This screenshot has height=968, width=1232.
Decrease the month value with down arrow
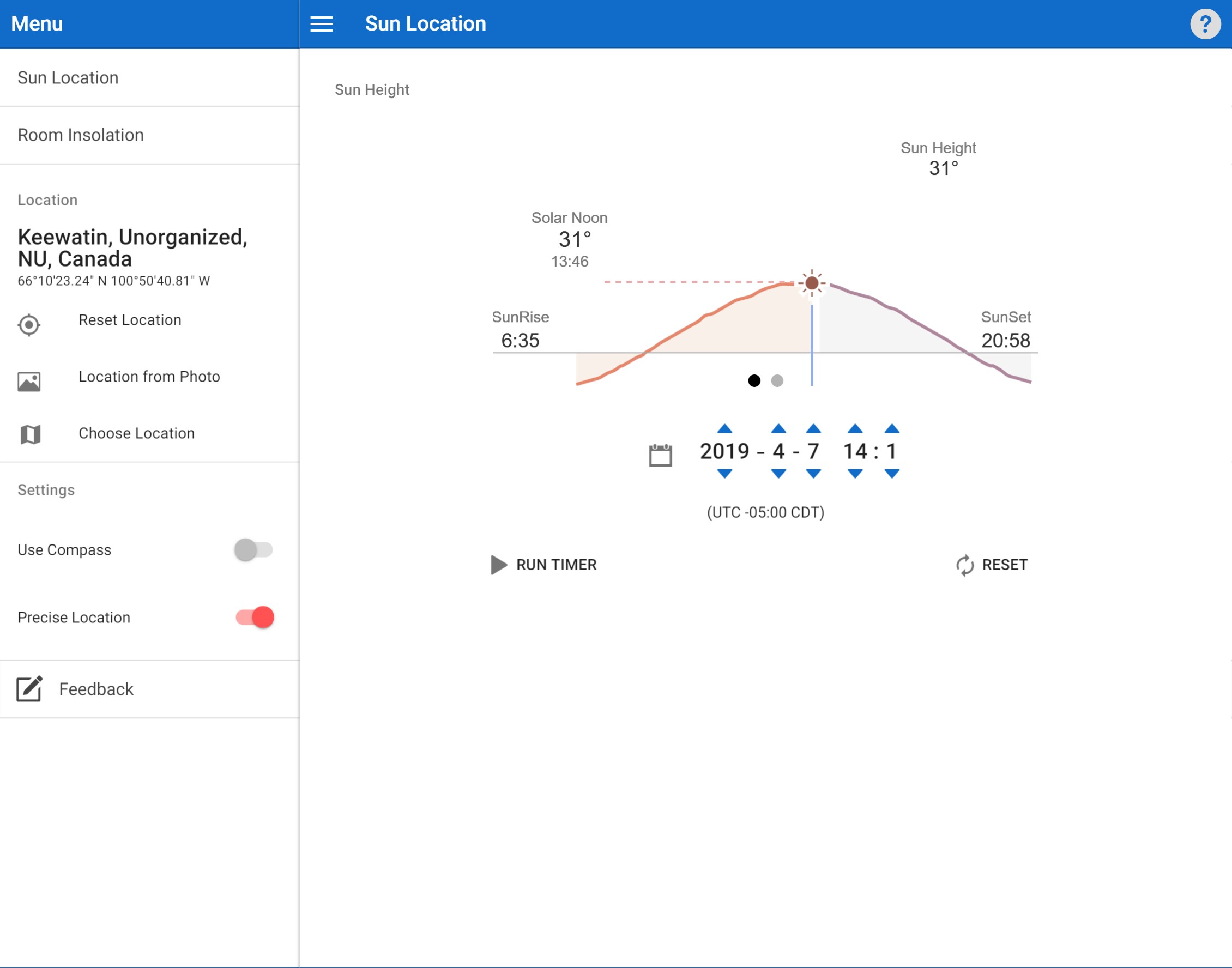[778, 474]
